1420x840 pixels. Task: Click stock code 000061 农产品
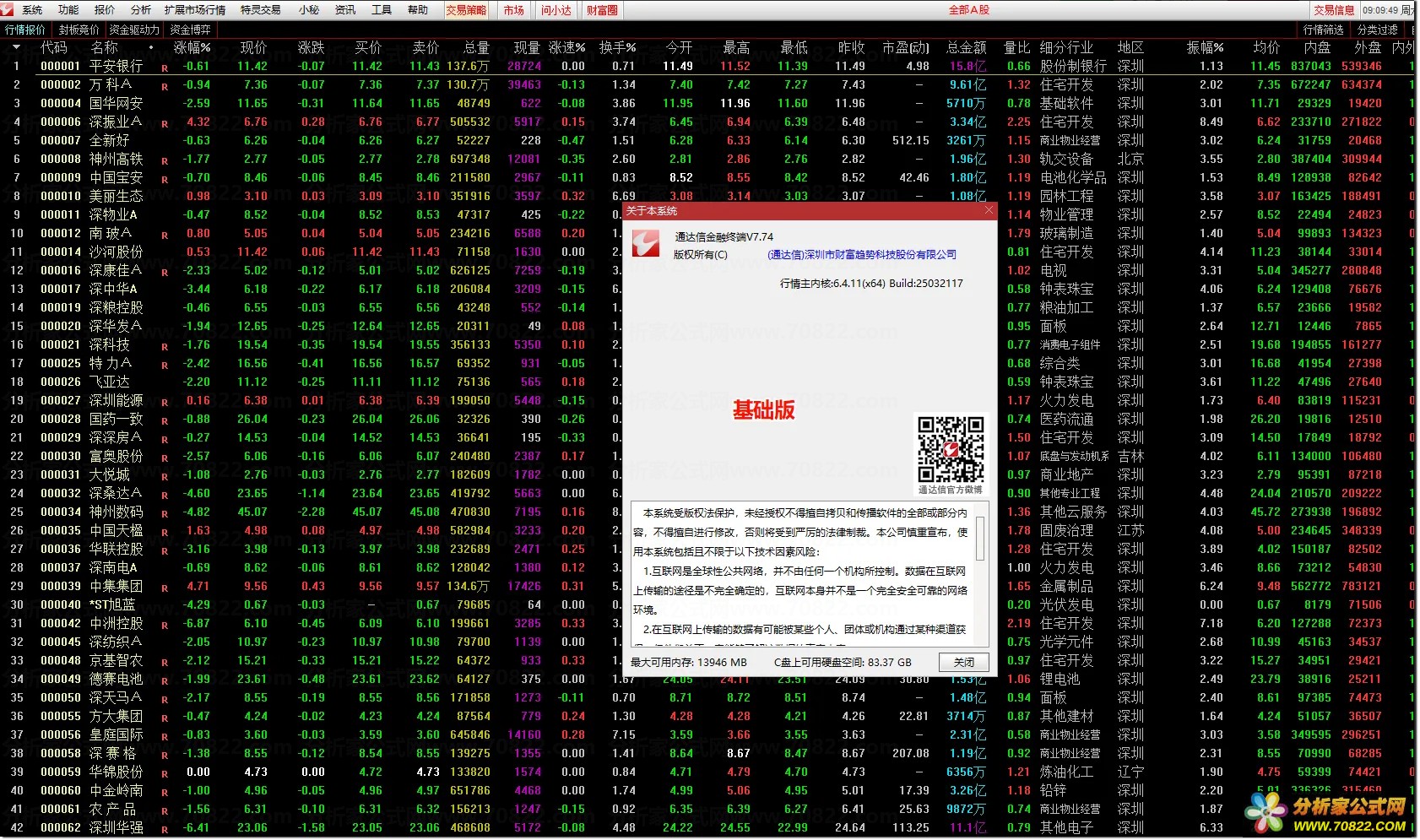pyautogui.click(x=61, y=809)
